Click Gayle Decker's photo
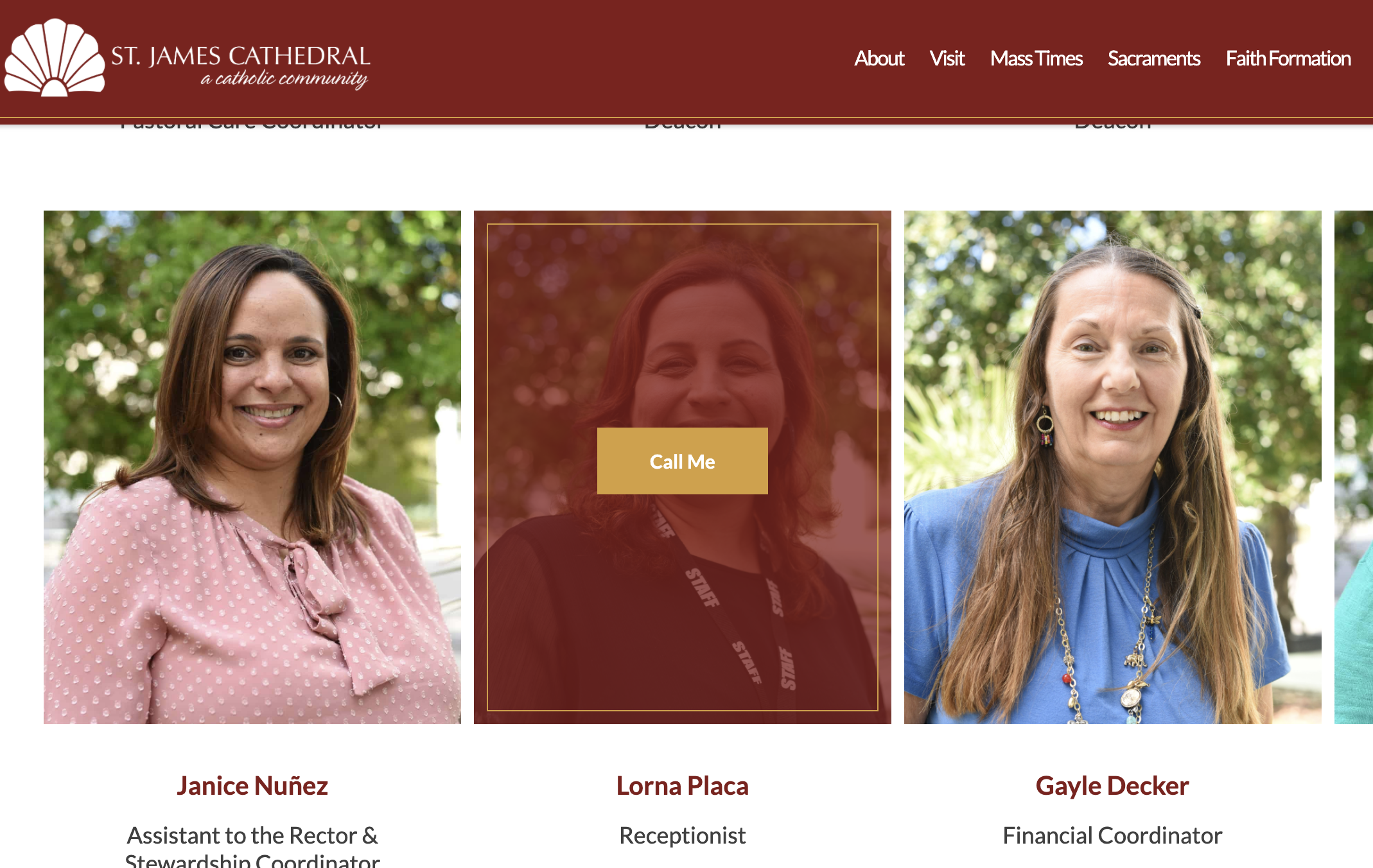The height and width of the screenshot is (868, 1373). click(x=1112, y=467)
